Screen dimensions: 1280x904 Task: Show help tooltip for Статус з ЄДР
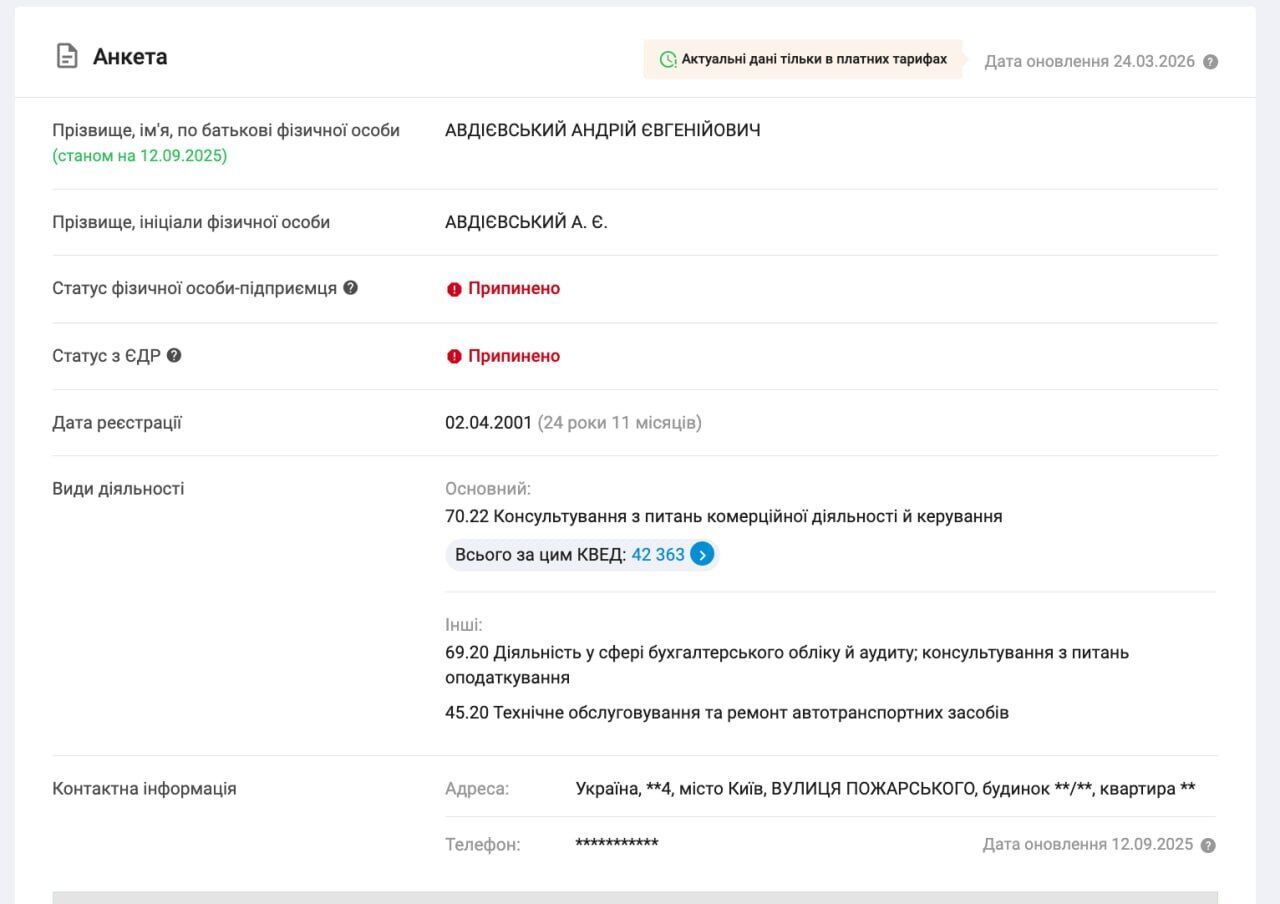click(x=174, y=355)
